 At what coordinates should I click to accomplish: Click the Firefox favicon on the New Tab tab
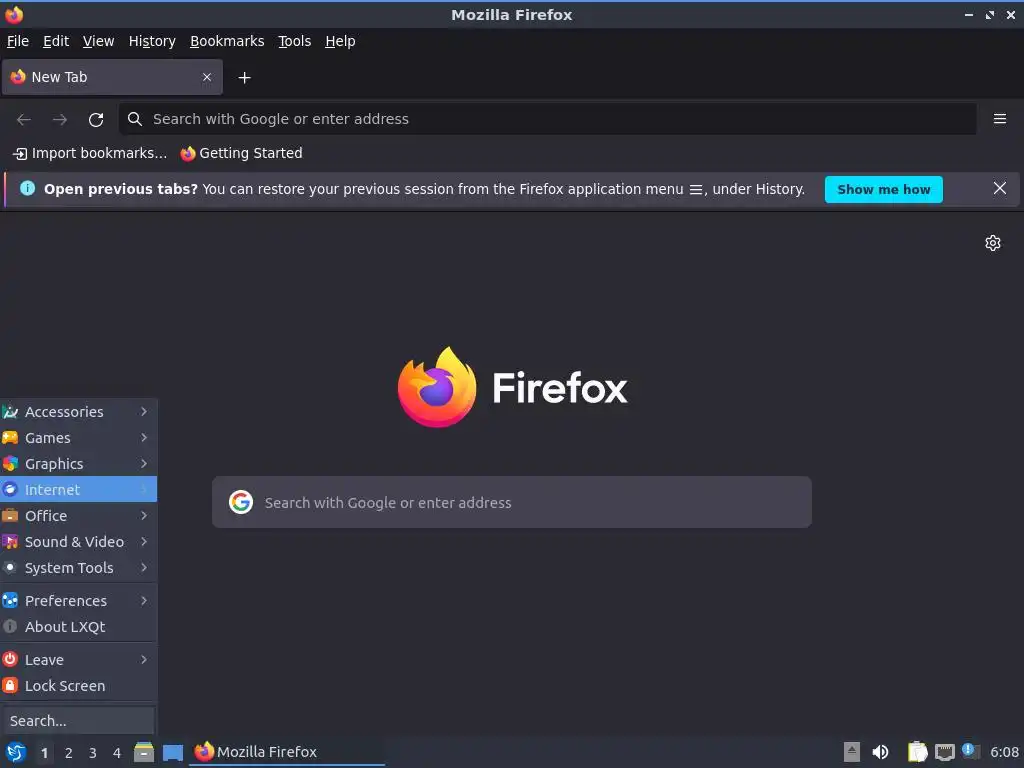[18, 77]
